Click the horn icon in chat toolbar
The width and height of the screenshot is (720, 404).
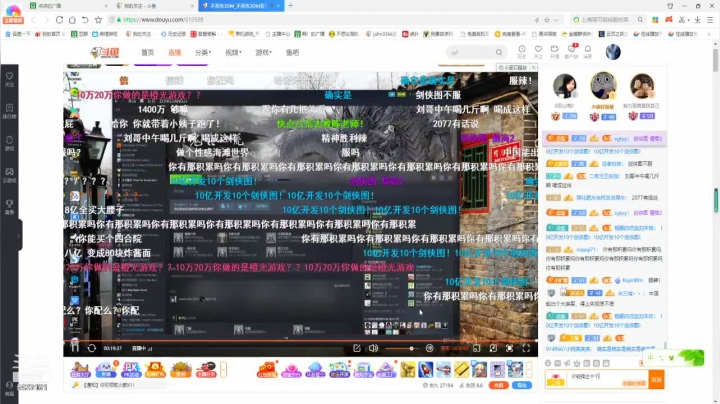567,363
